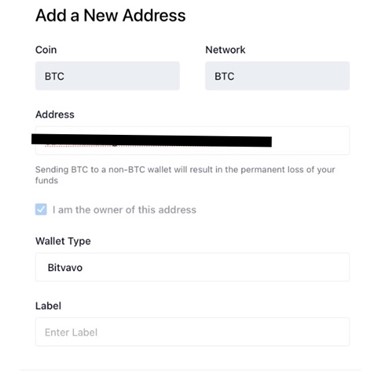The height and width of the screenshot is (377, 387).
Task: Click into the Enter Label input field
Action: click(x=192, y=332)
